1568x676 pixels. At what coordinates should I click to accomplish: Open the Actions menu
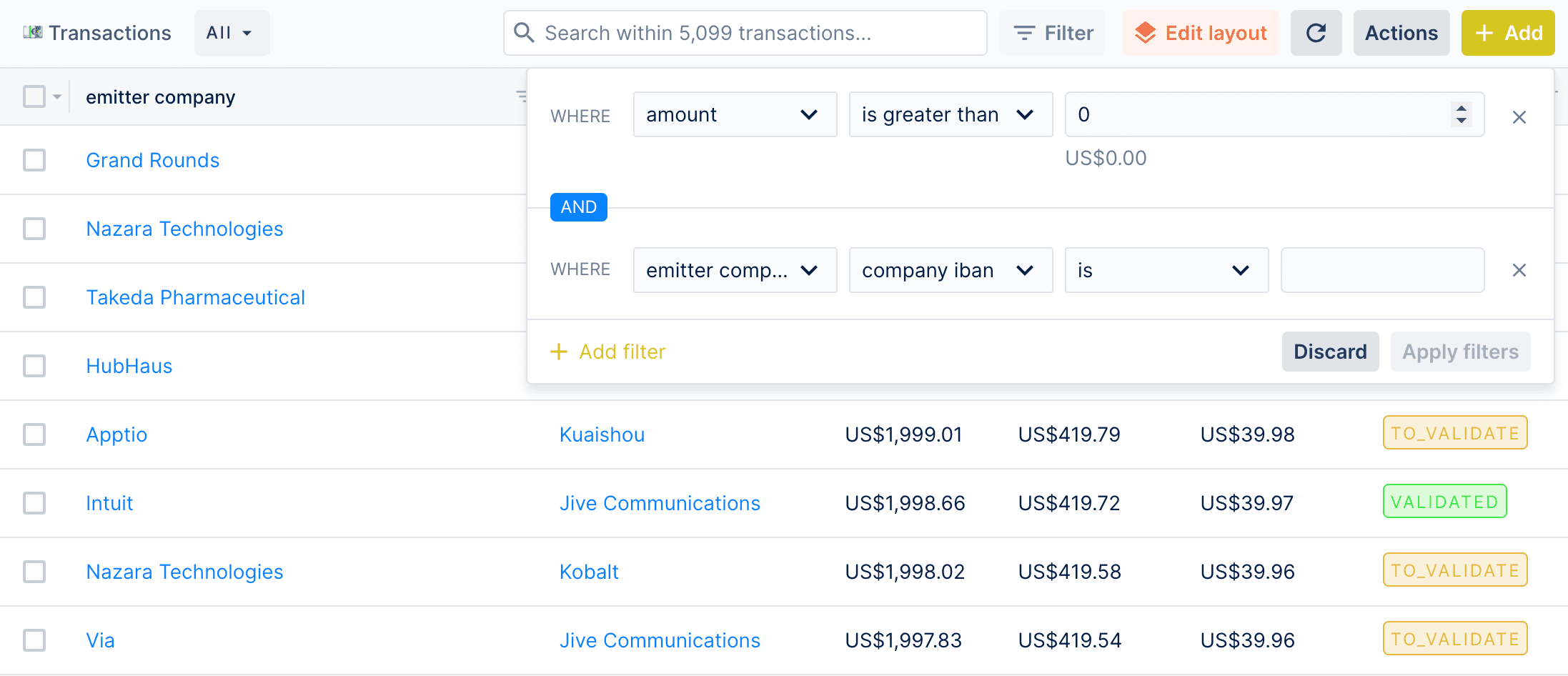click(1401, 33)
